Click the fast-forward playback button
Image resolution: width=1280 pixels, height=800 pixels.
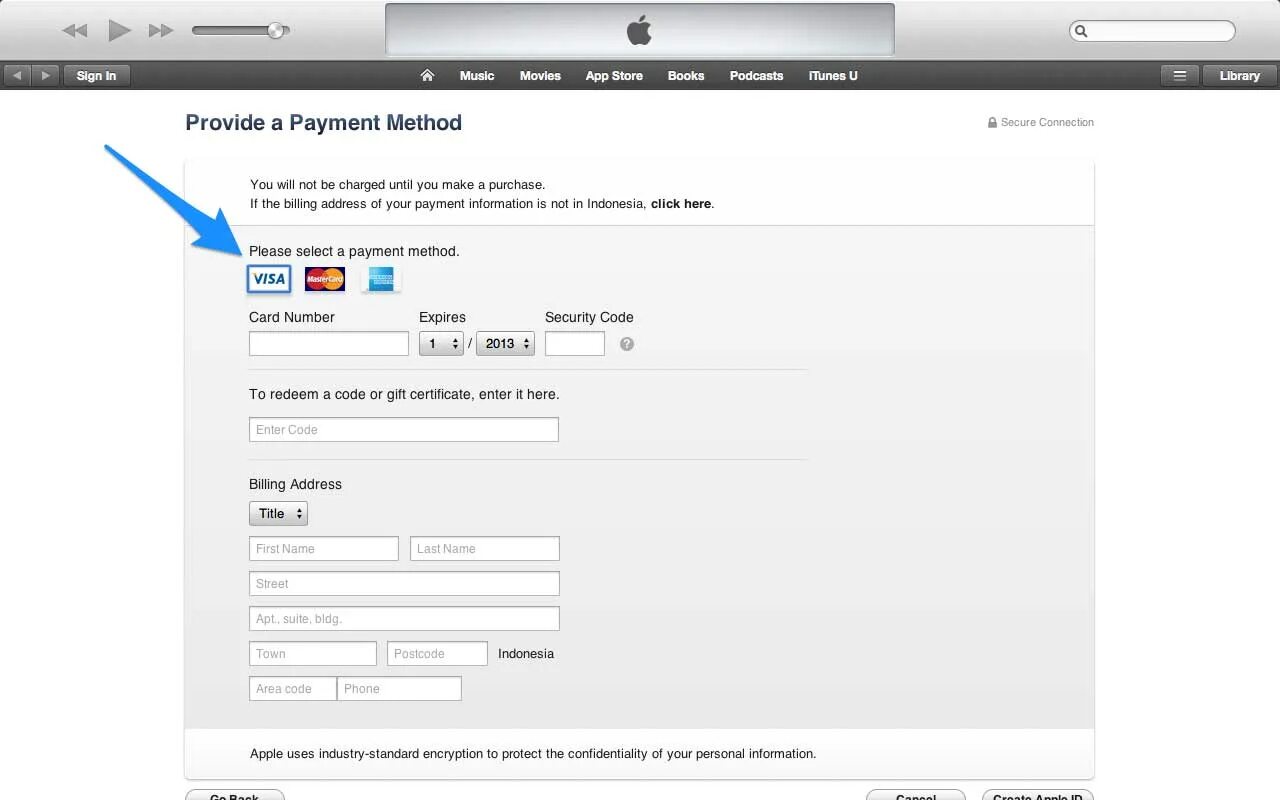coord(161,31)
